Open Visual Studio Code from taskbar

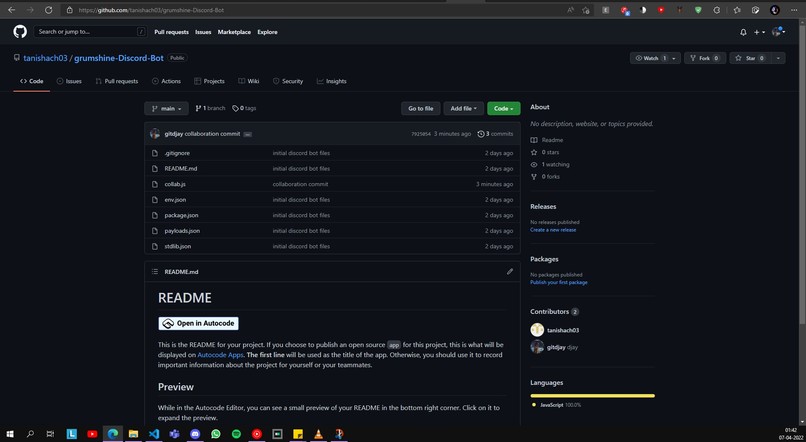coord(154,434)
